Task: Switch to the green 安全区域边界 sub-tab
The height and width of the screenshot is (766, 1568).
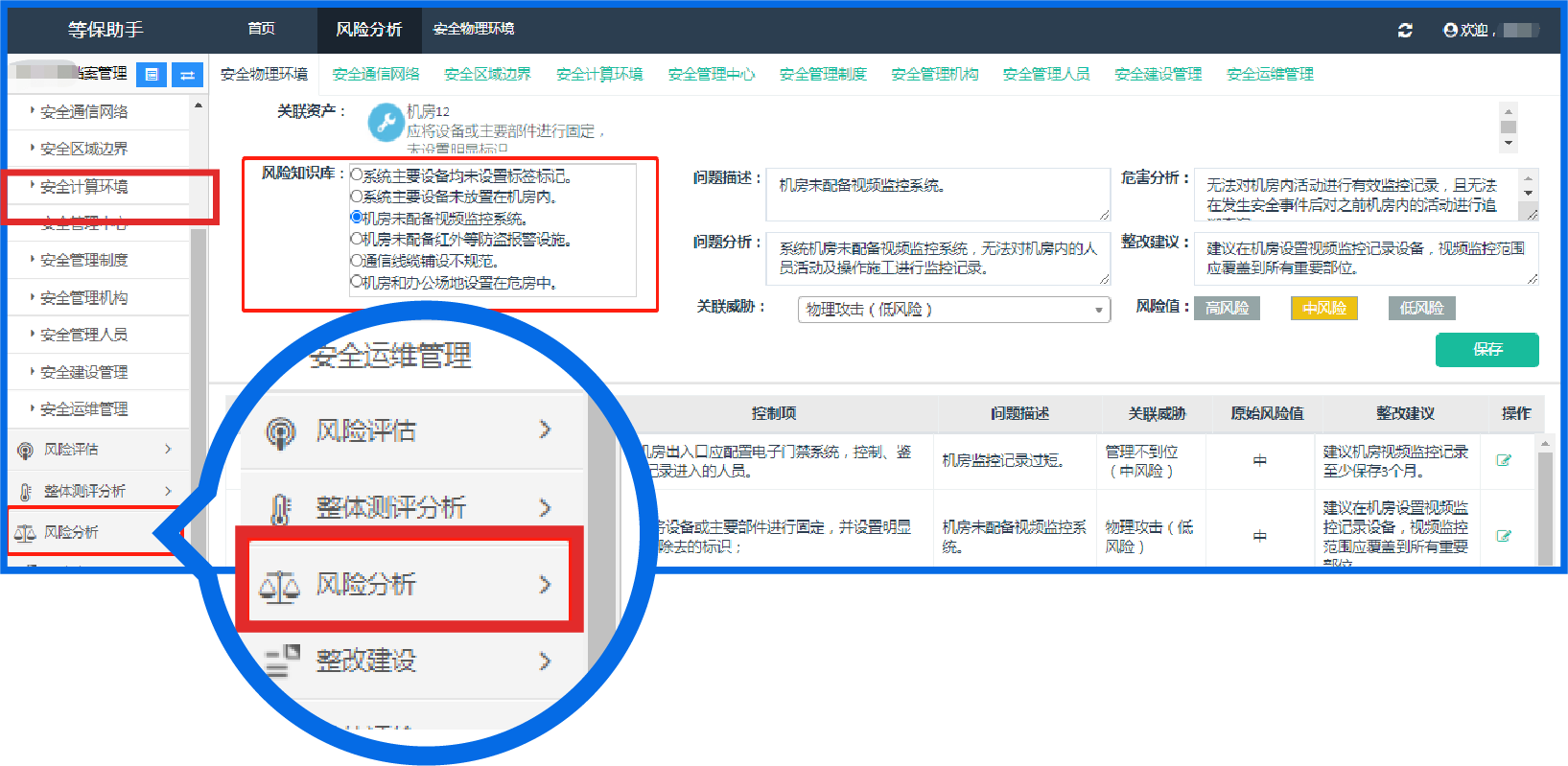Action: pyautogui.click(x=487, y=74)
